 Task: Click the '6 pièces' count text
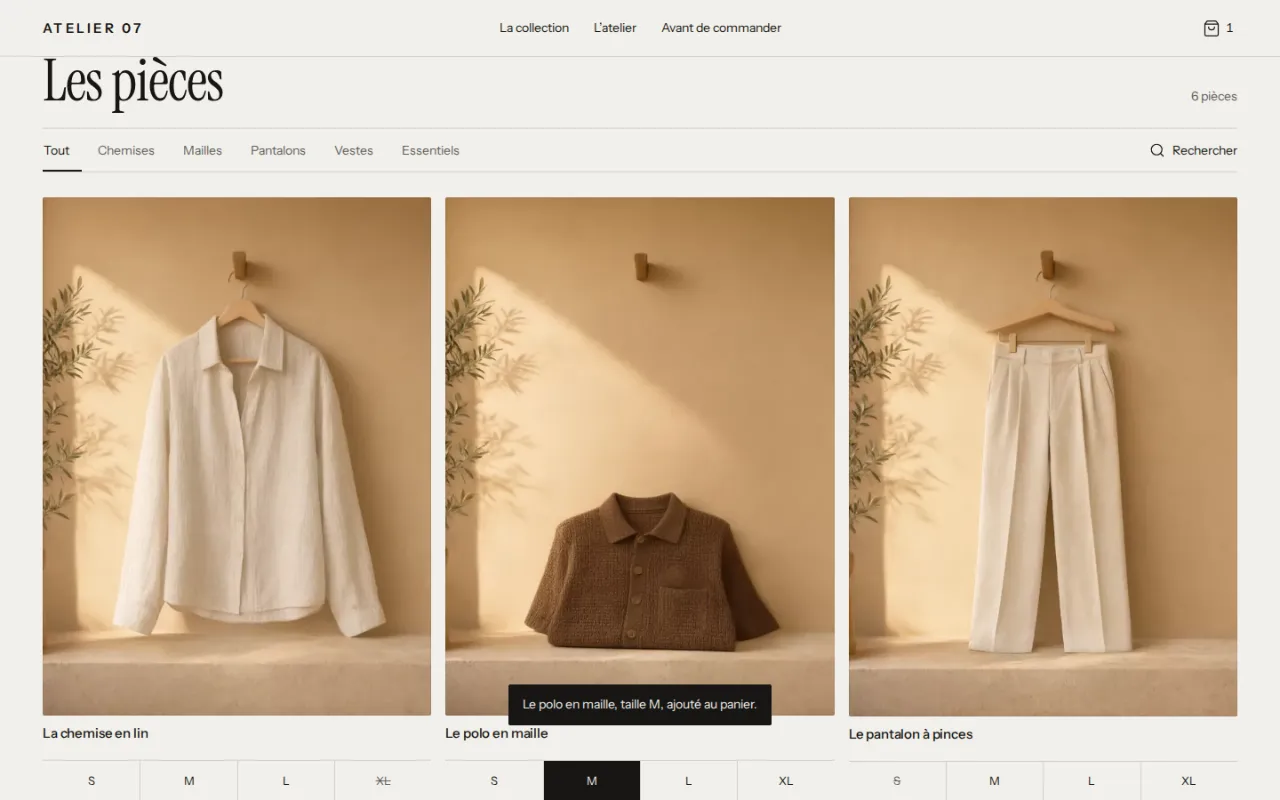tap(1214, 97)
